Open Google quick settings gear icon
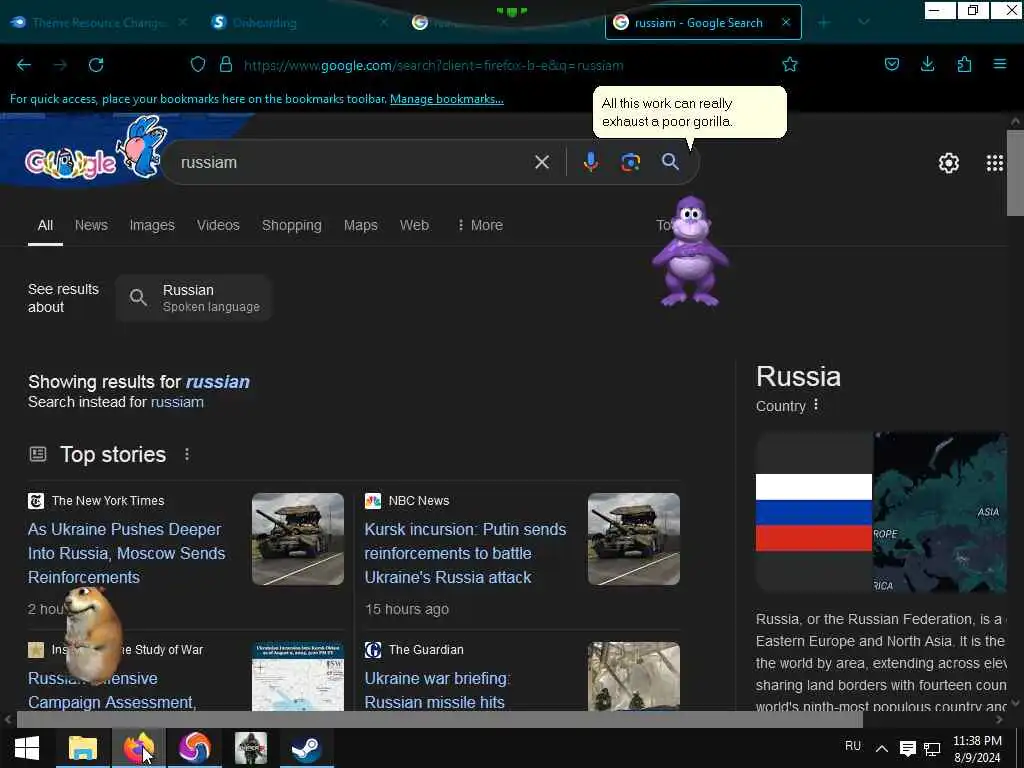 pos(948,163)
